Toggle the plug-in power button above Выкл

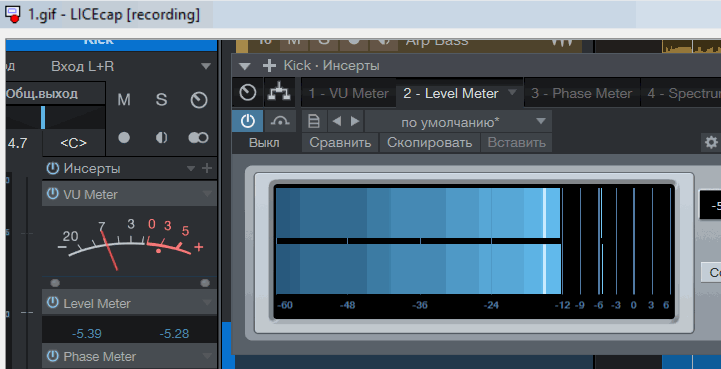[x=247, y=121]
